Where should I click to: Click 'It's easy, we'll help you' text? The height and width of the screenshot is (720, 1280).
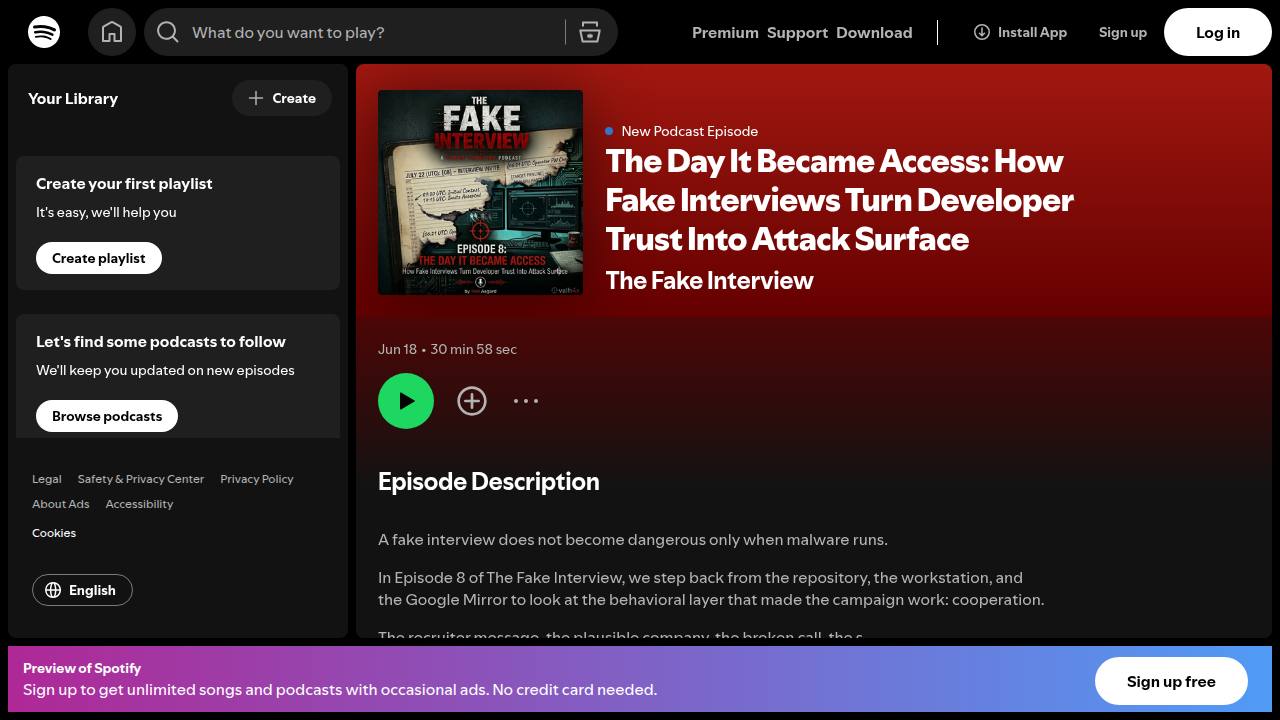coord(106,212)
